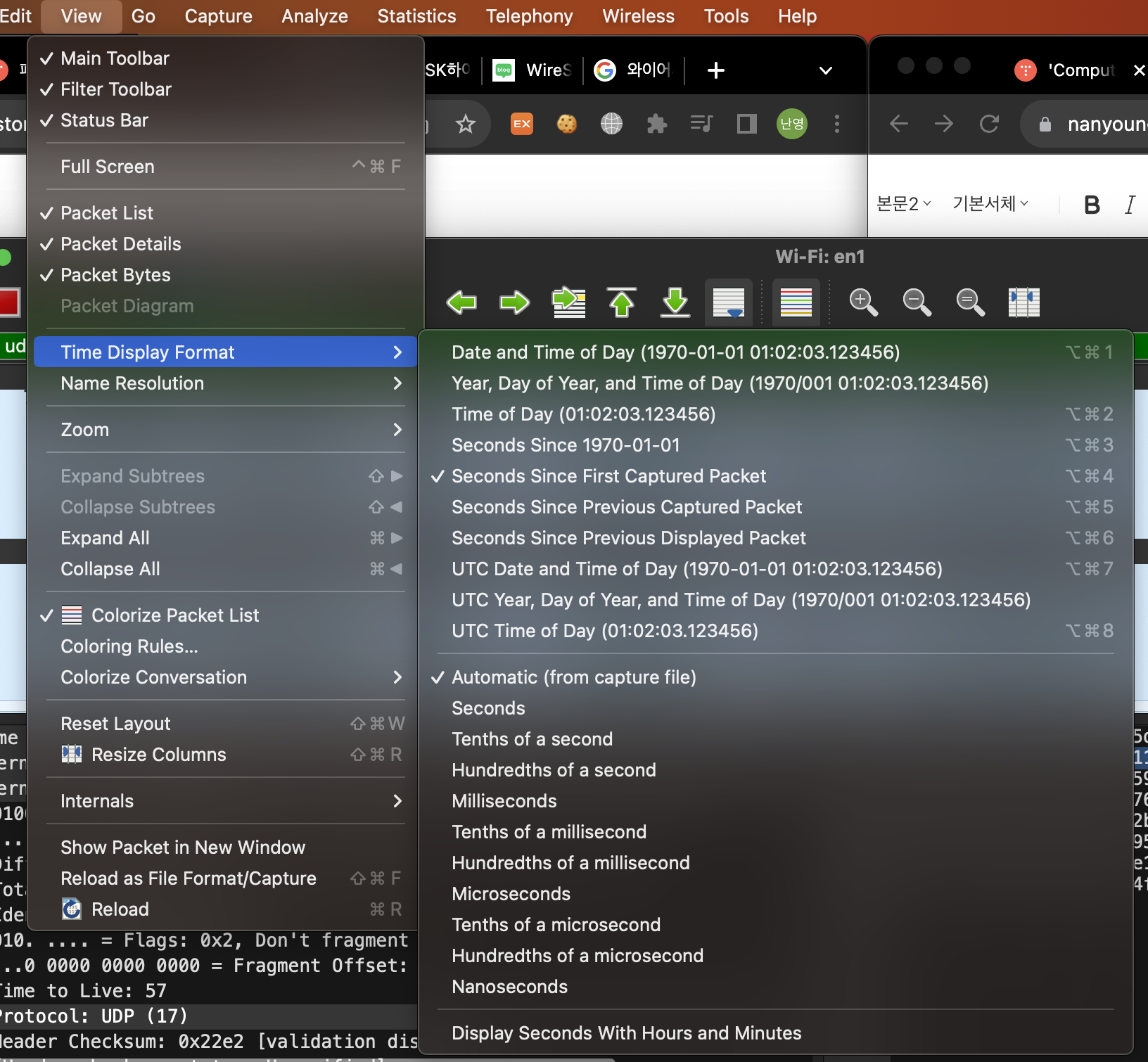Viewport: 1148px width, 1062px height.
Task: Open orange EX extension icon
Action: pos(522,124)
